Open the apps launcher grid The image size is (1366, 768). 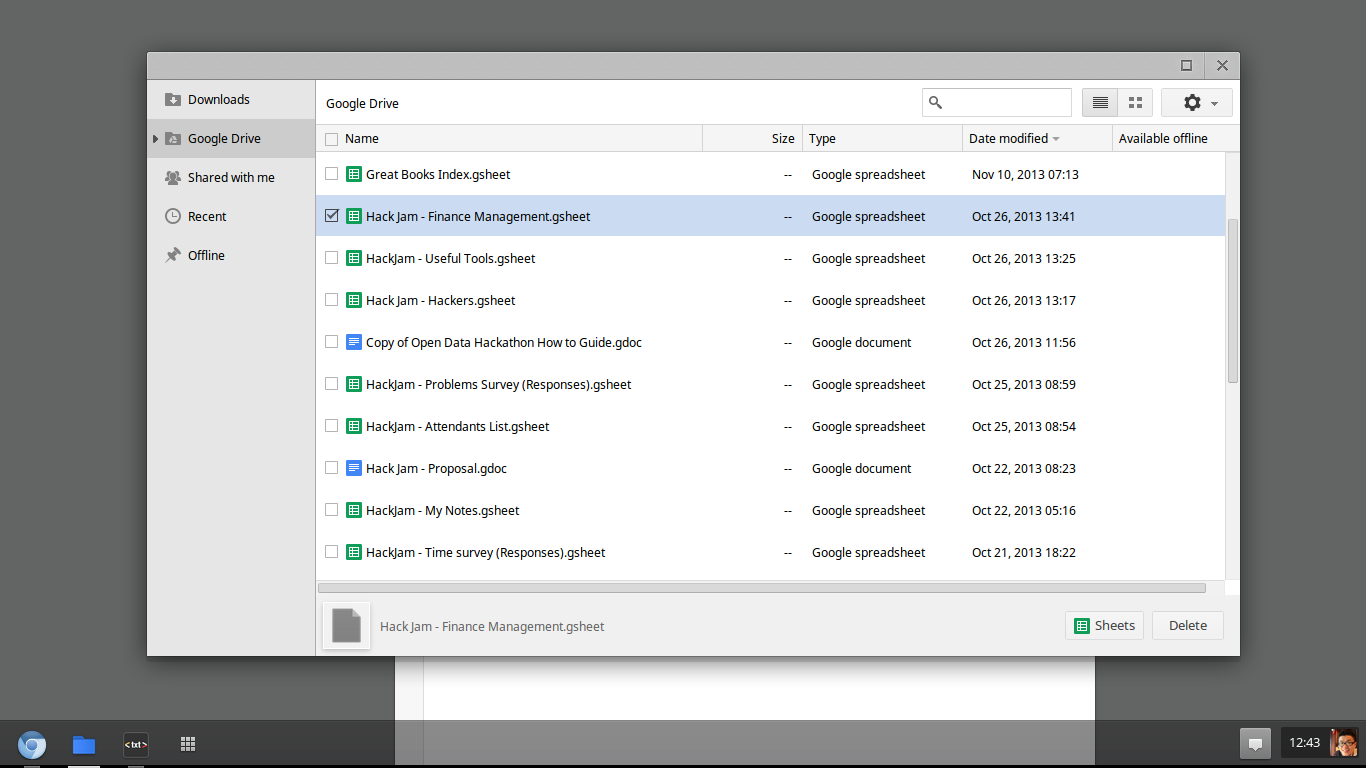188,744
